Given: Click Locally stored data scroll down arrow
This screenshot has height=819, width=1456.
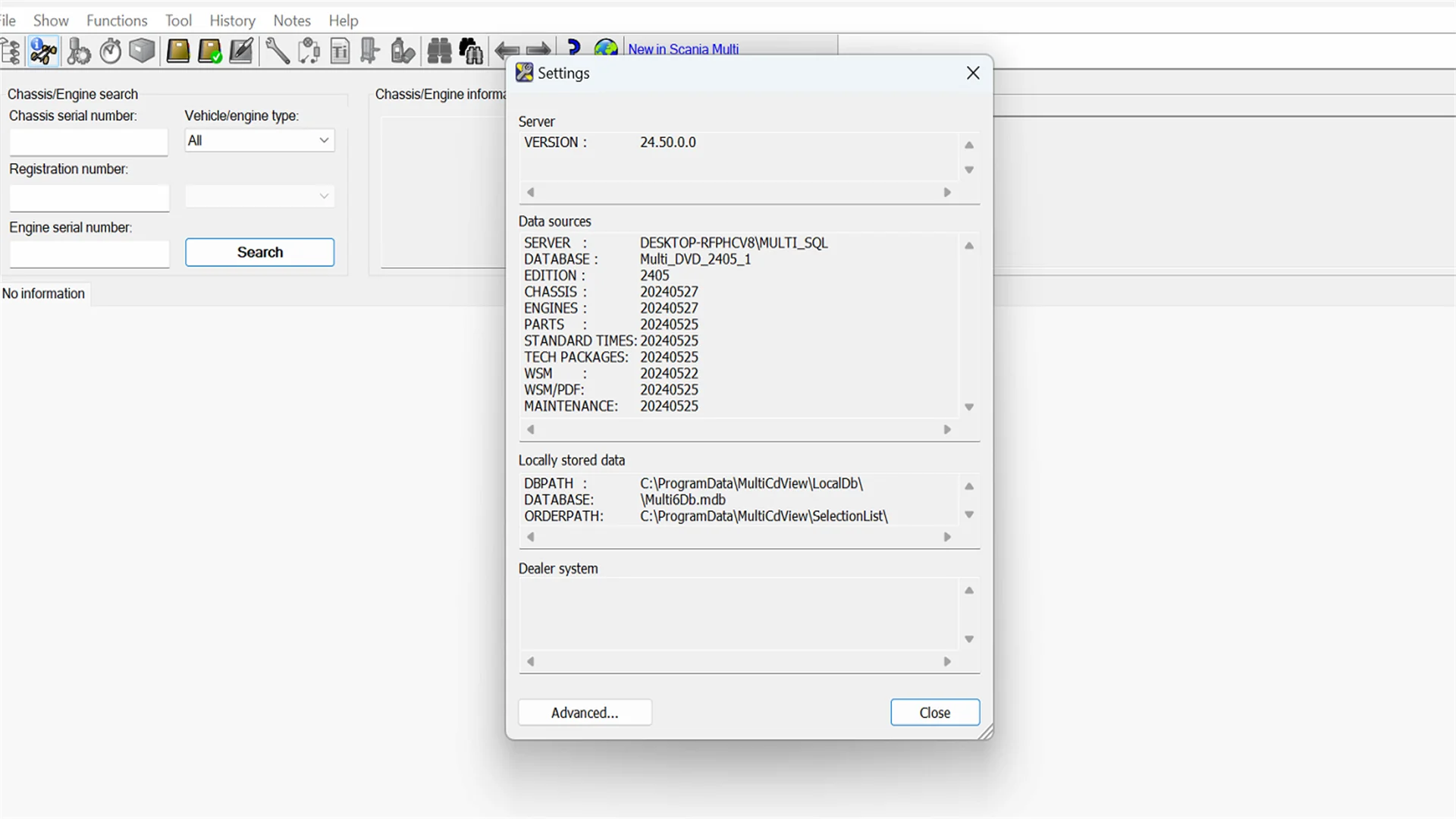Looking at the screenshot, I should click(969, 515).
